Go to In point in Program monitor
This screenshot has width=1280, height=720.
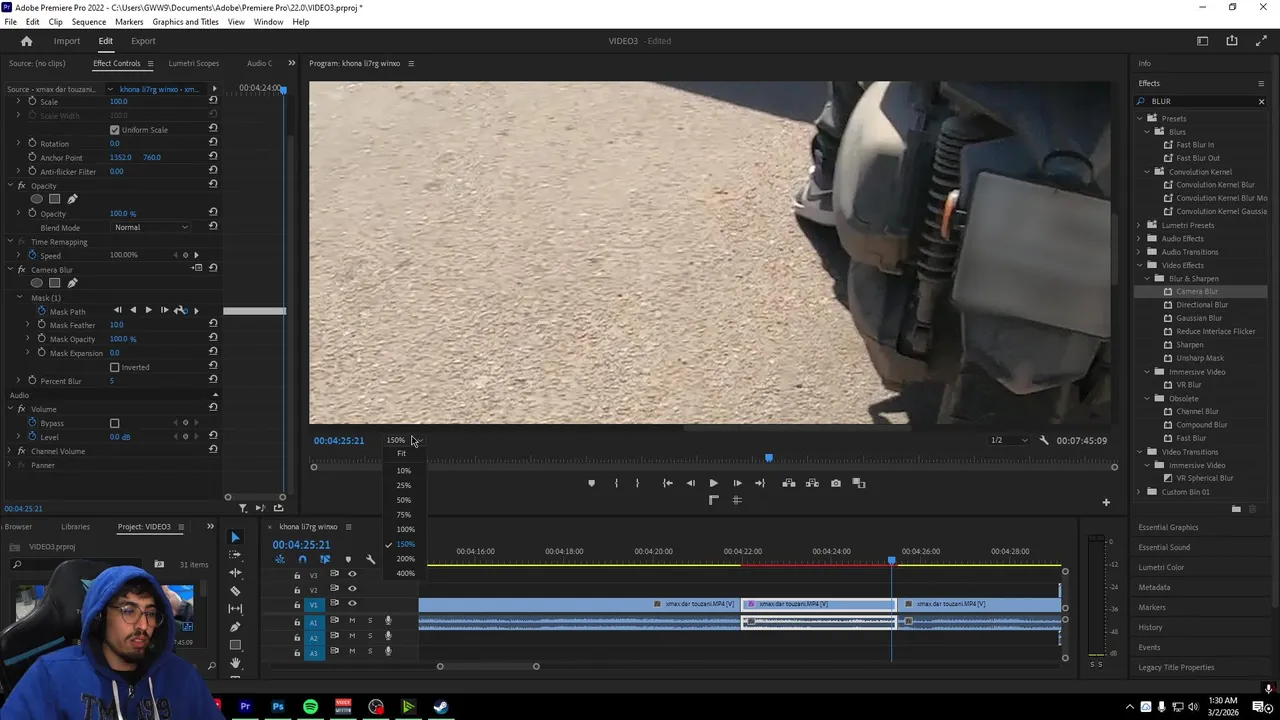coord(667,483)
